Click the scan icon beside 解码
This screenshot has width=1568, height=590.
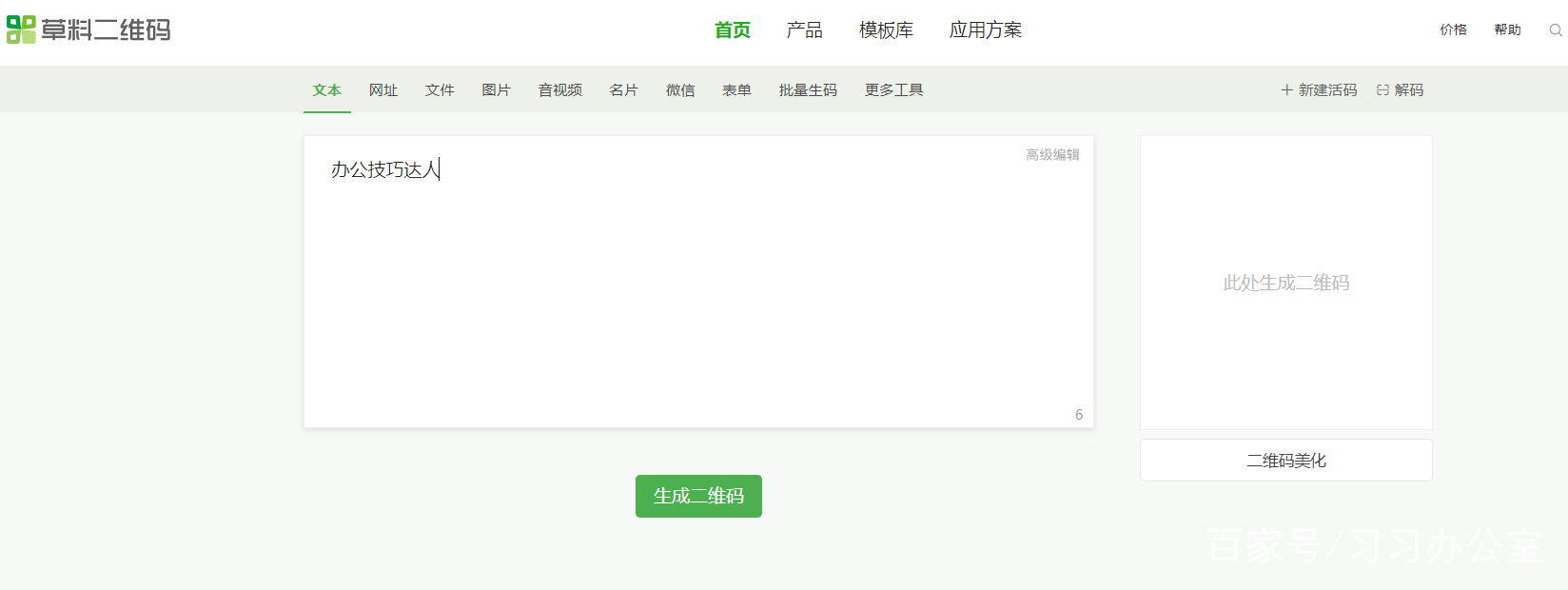1382,90
